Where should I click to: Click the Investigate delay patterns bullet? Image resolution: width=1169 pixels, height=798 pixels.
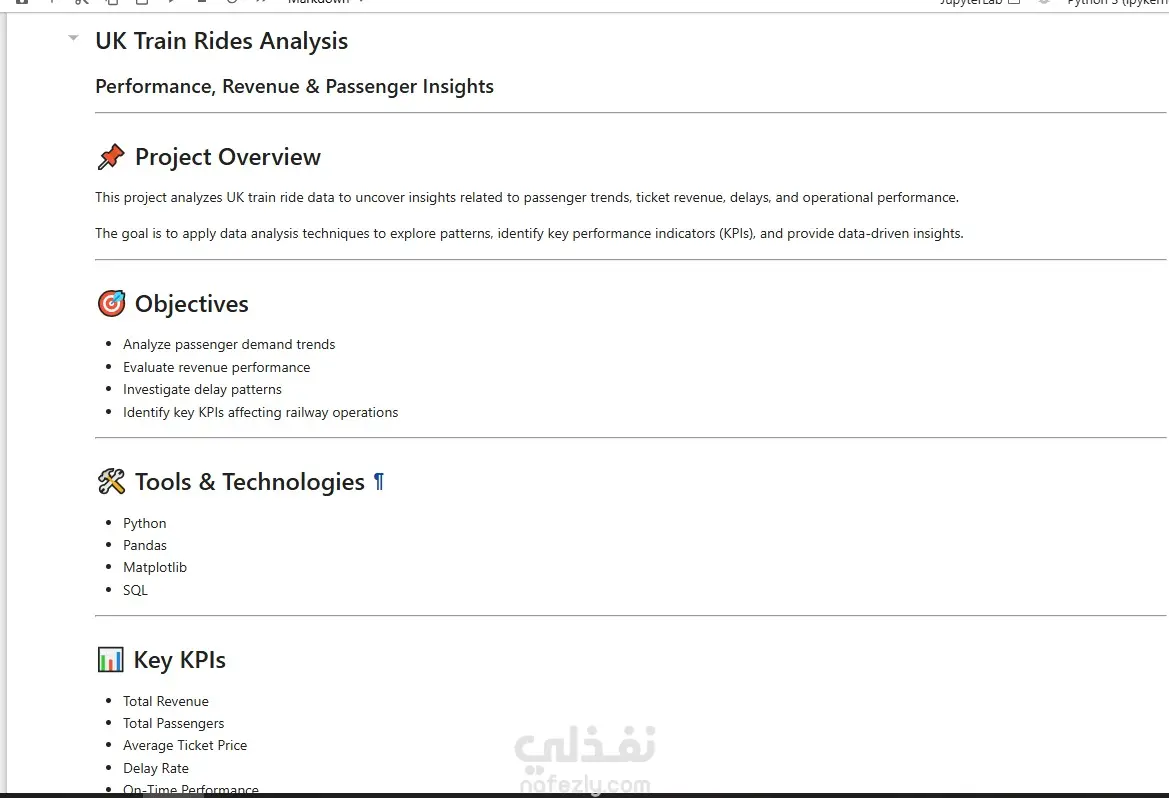point(202,389)
